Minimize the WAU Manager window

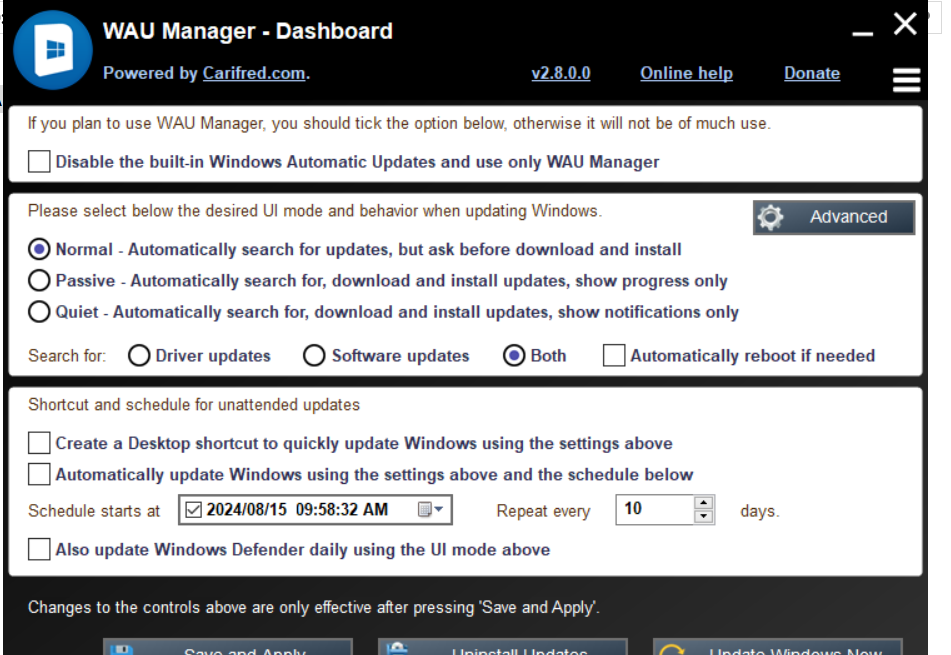click(862, 34)
